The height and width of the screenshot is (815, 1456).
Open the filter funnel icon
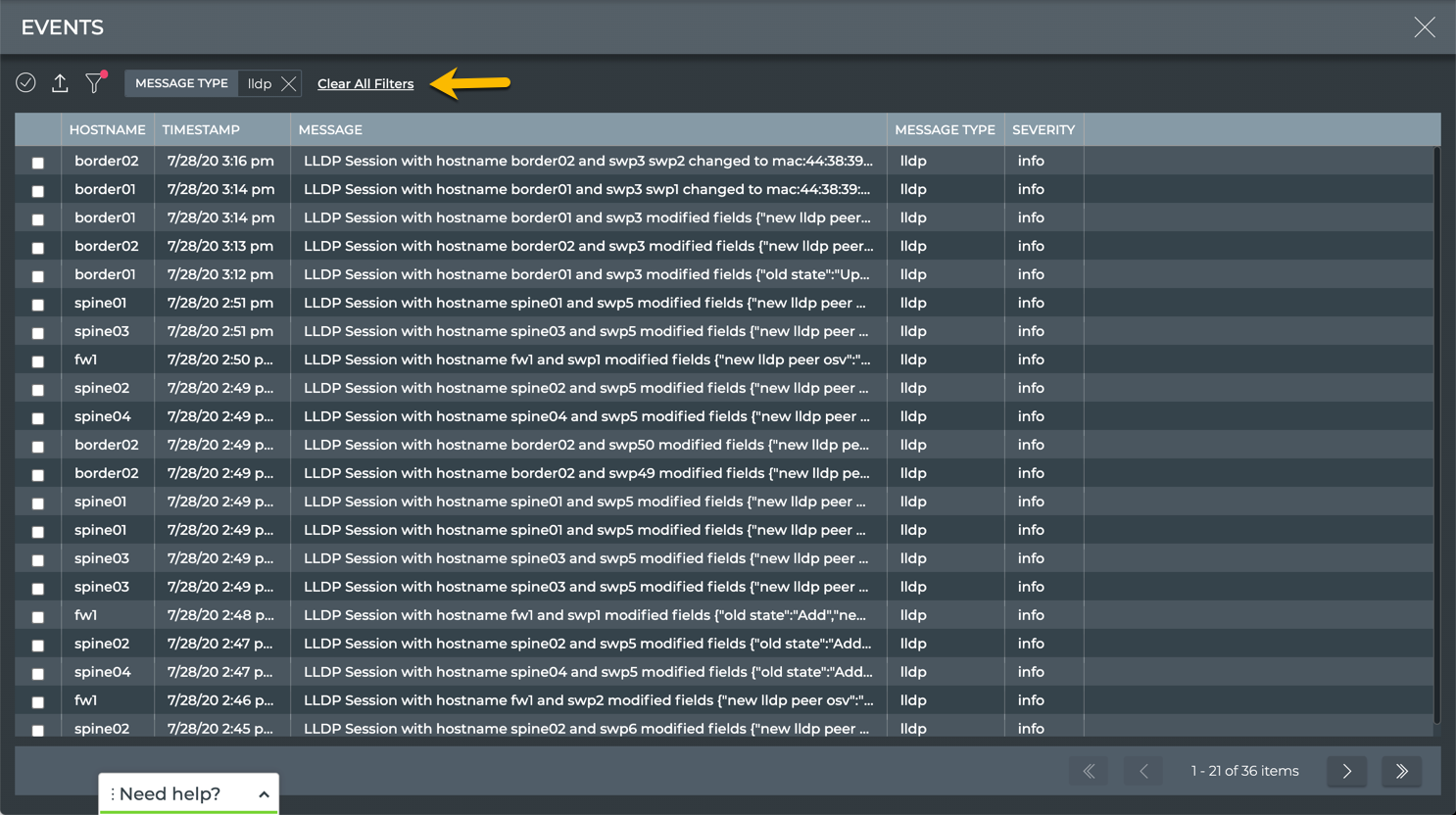point(94,83)
